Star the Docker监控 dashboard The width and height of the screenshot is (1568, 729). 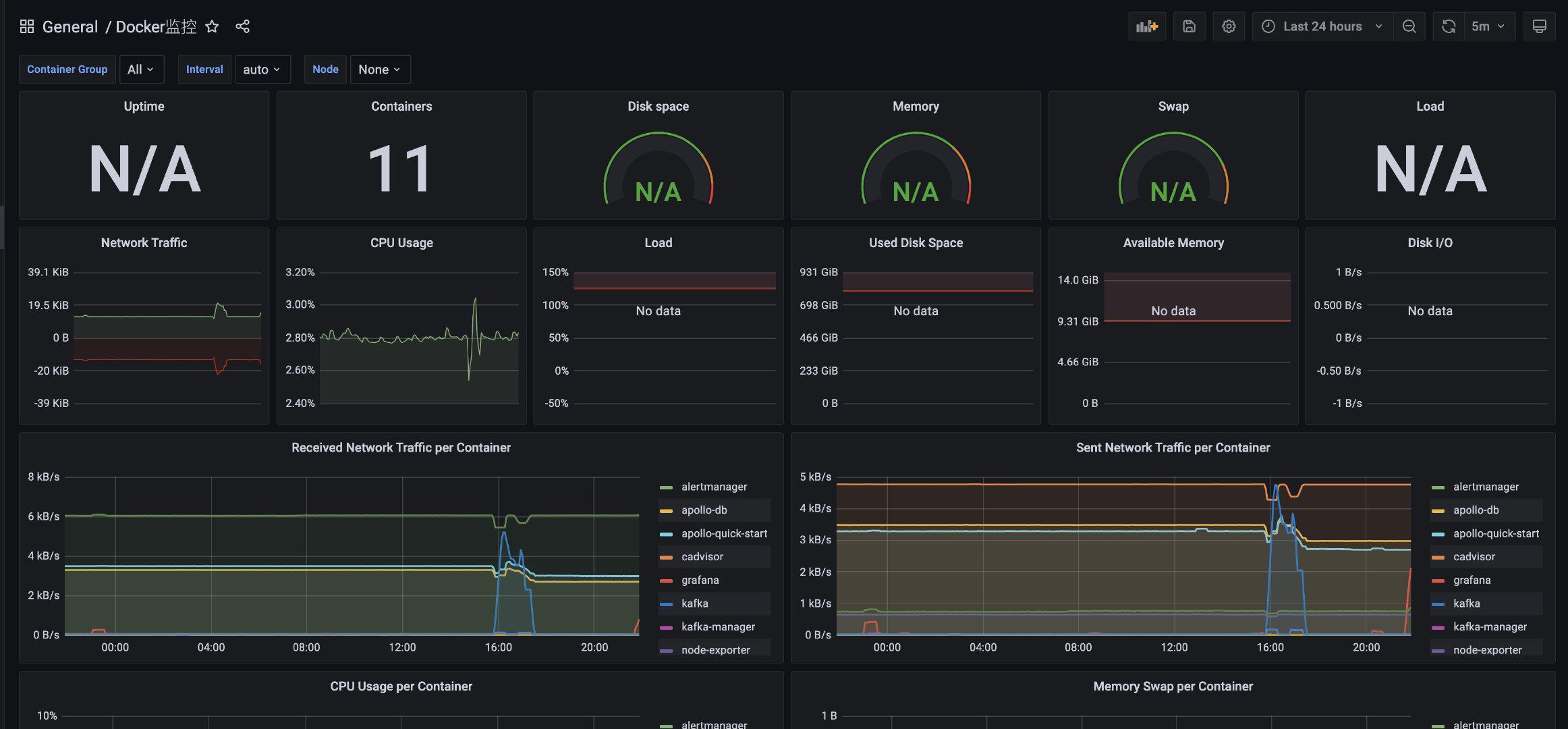212,26
